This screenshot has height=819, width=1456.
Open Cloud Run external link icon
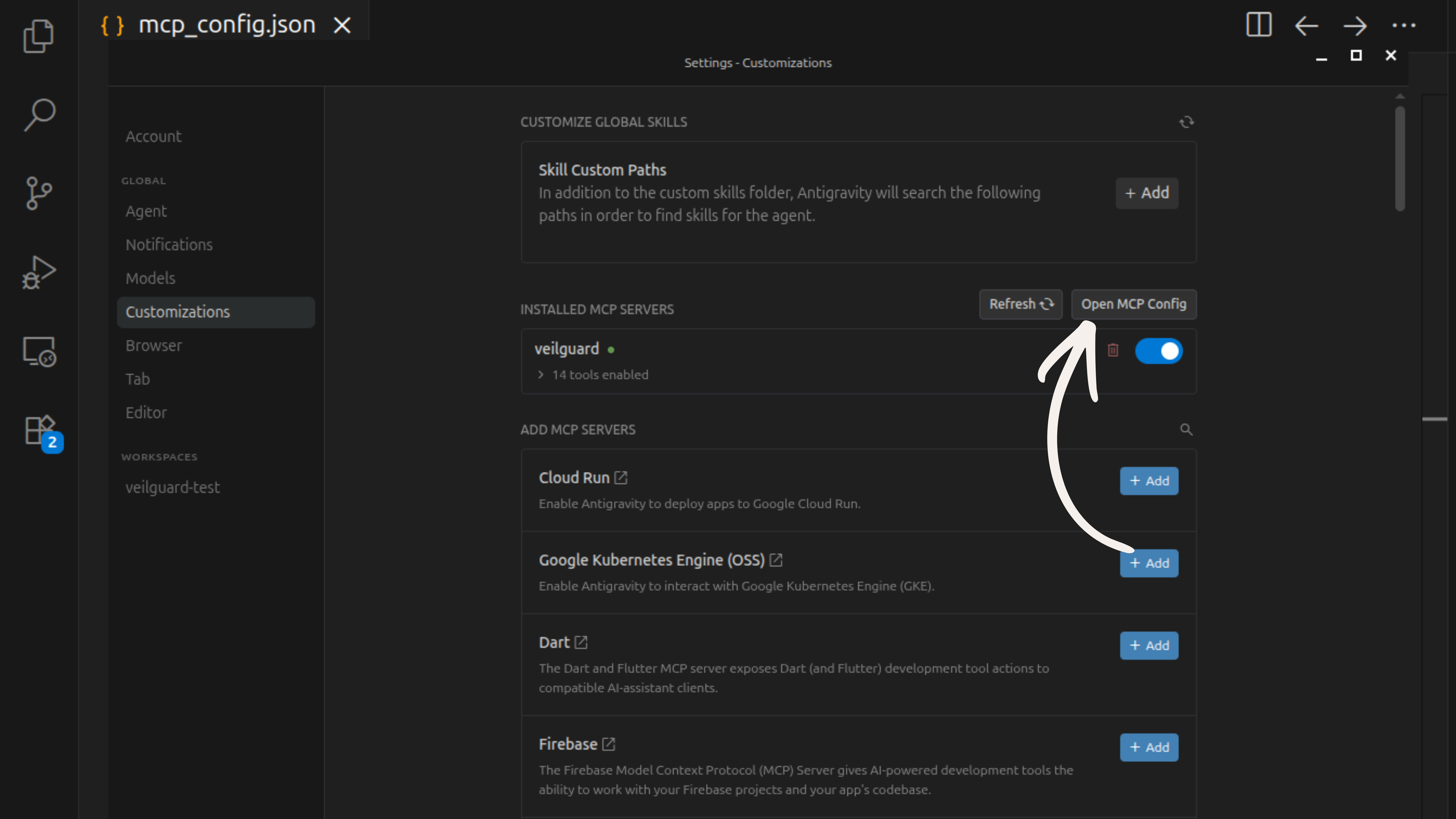[x=620, y=478]
